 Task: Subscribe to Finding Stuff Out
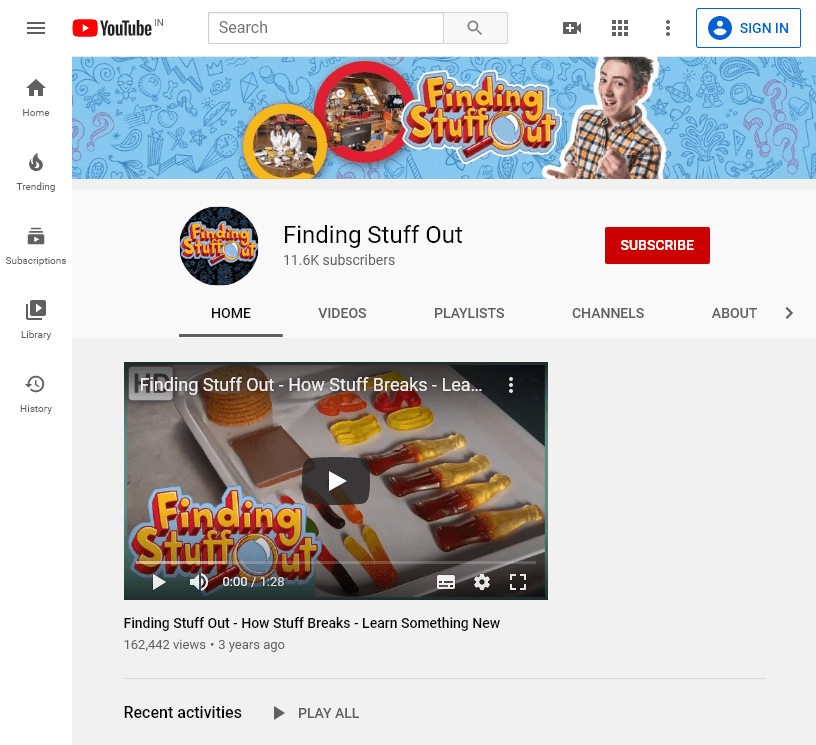click(657, 246)
